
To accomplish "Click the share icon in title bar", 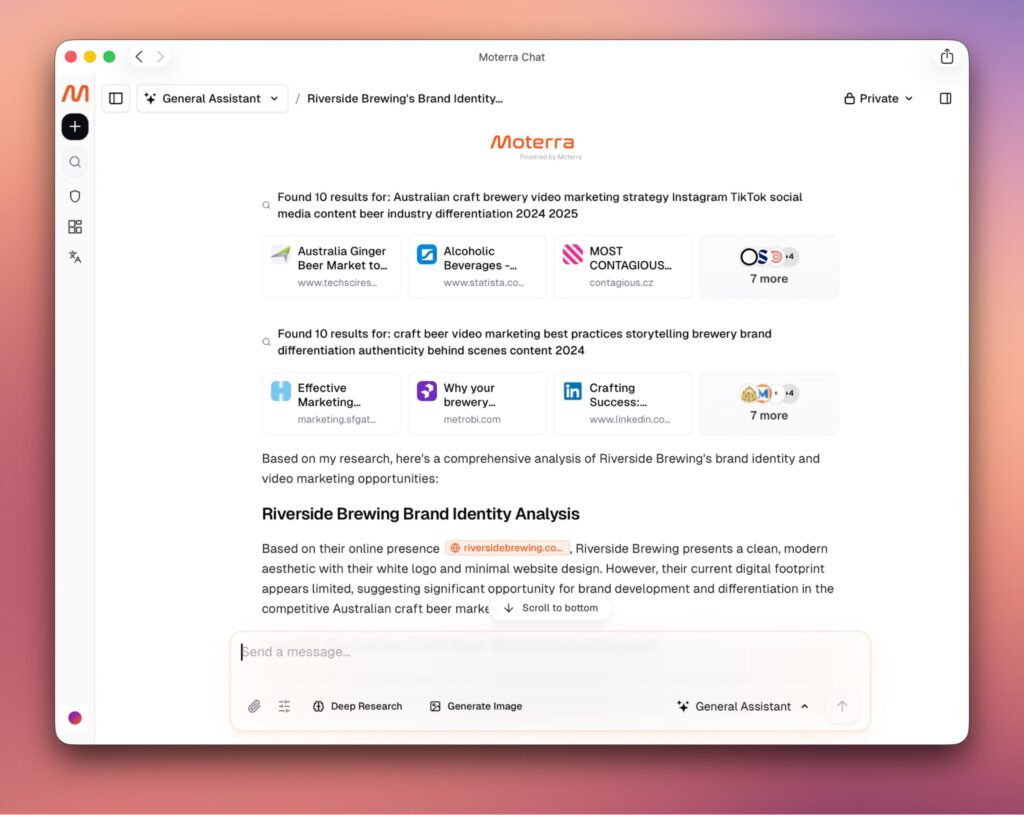I will click(x=946, y=57).
